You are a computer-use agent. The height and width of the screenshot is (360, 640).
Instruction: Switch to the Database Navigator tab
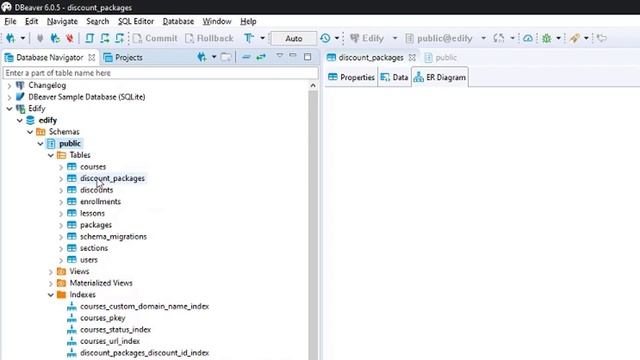(x=49, y=58)
